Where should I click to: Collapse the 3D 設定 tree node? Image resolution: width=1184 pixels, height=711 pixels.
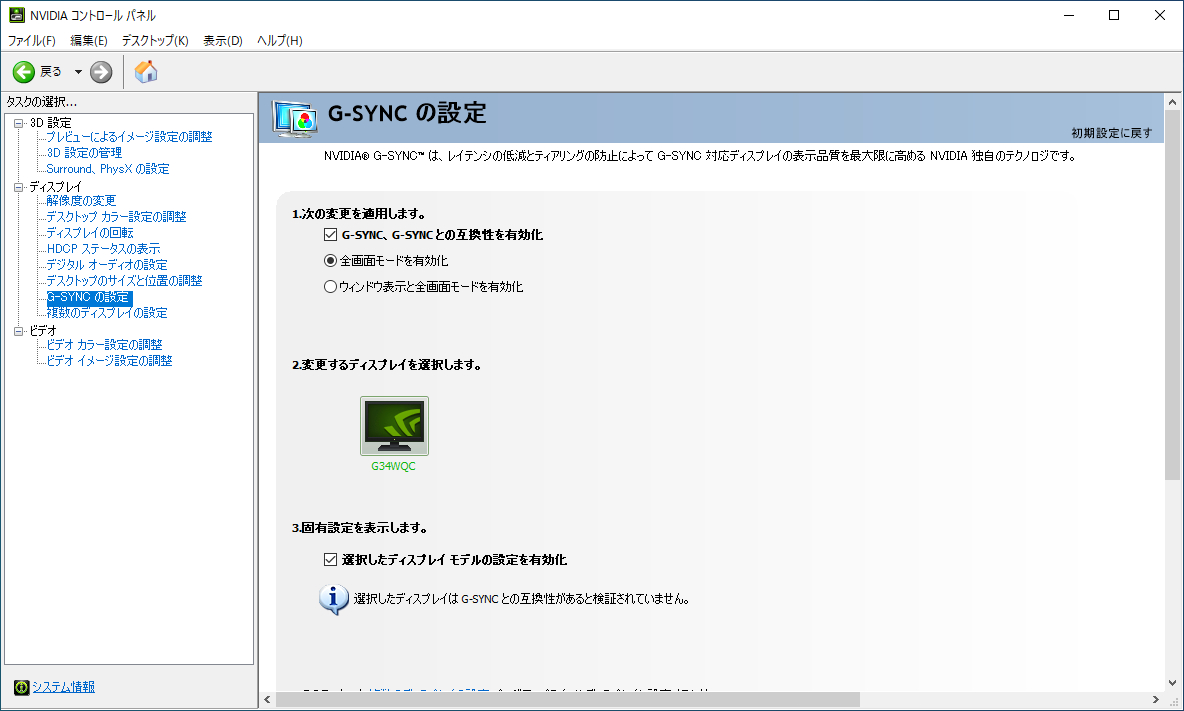tap(19, 123)
